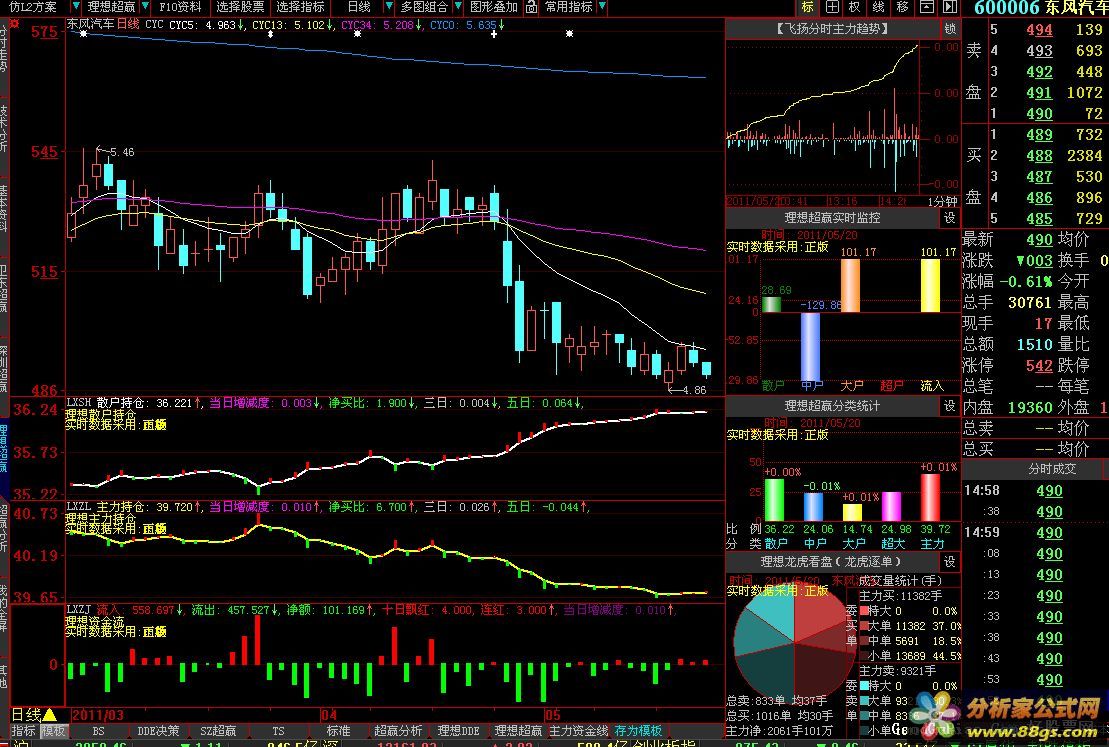Click the 线 (line drawing) toolbar icon
This screenshot has height=747, width=1109.
click(878, 7)
